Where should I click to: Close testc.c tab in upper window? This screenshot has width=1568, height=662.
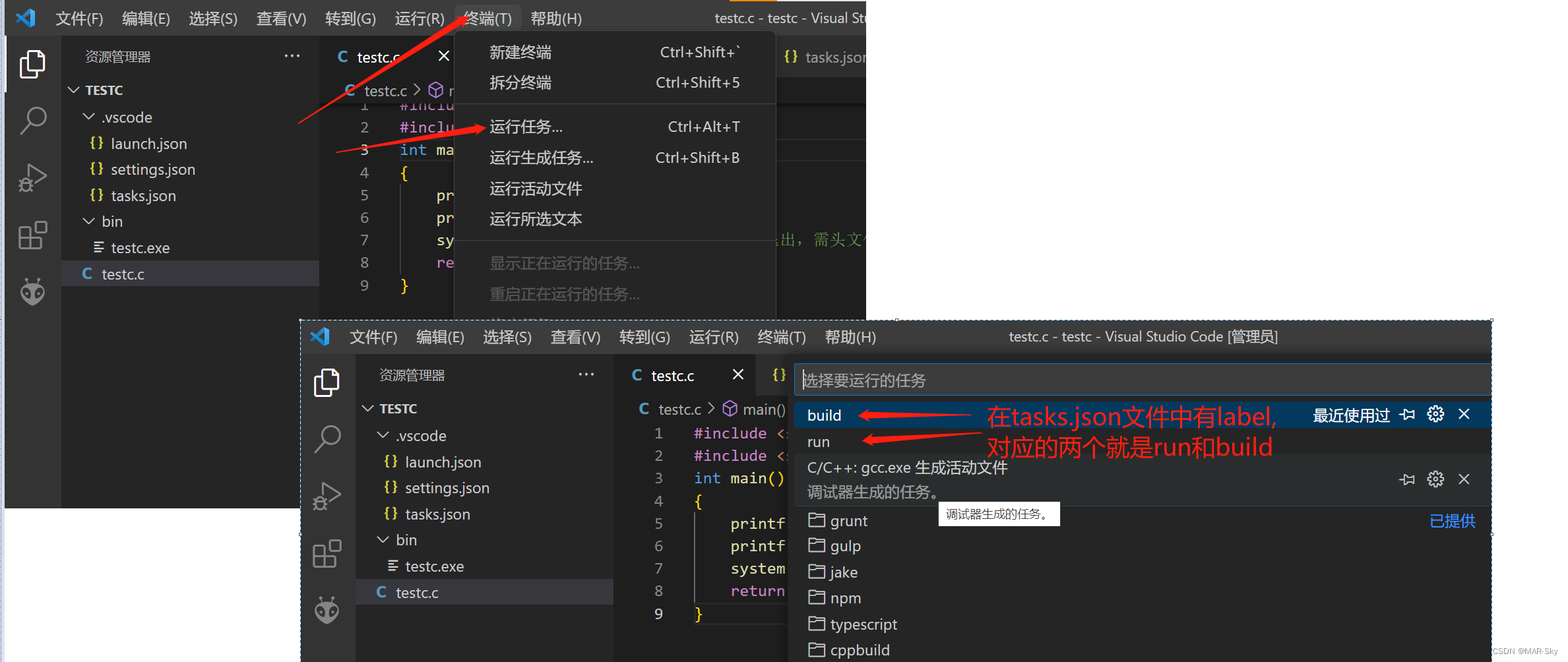coord(444,56)
